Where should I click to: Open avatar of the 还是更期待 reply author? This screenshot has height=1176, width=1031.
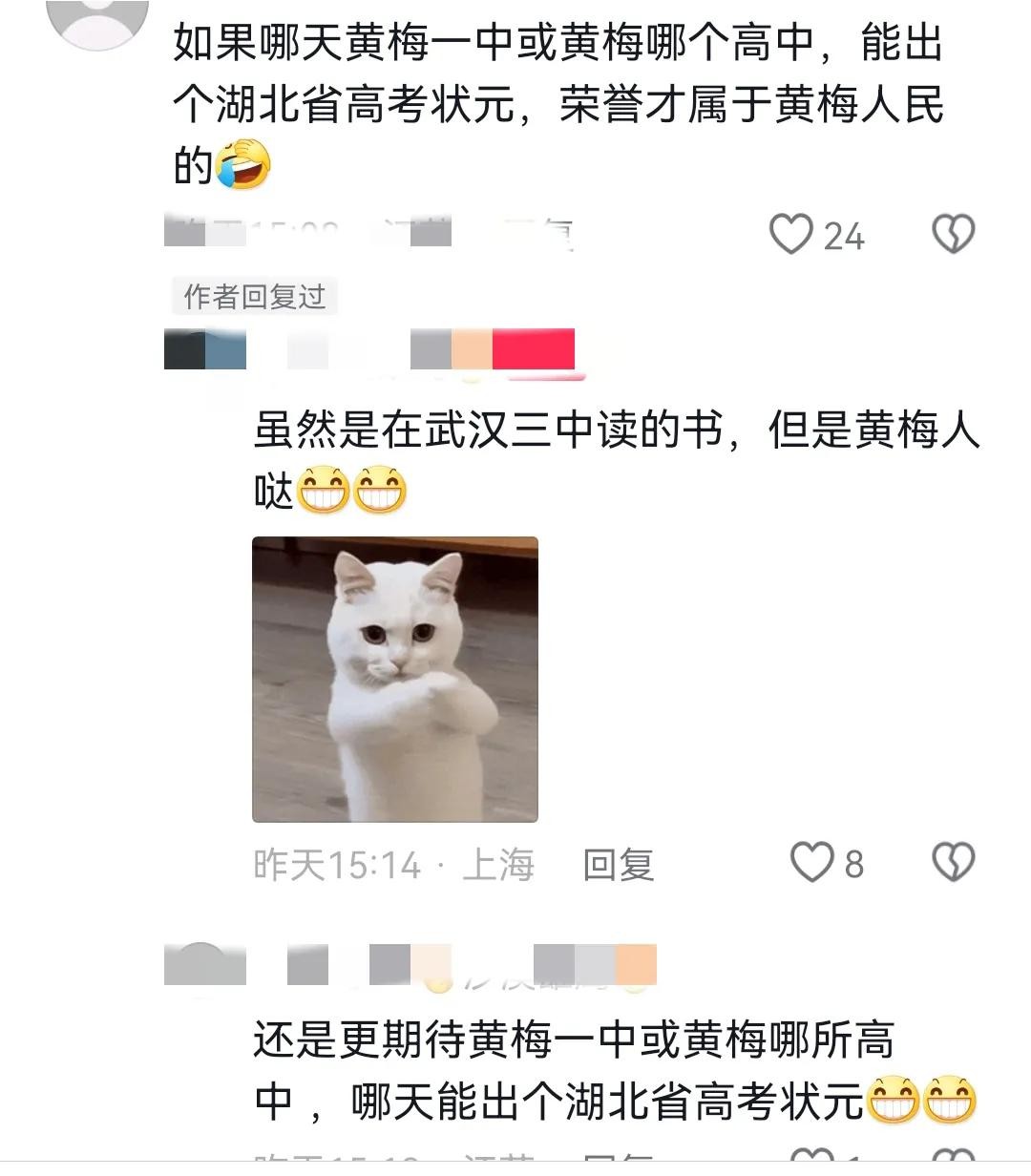[x=205, y=964]
